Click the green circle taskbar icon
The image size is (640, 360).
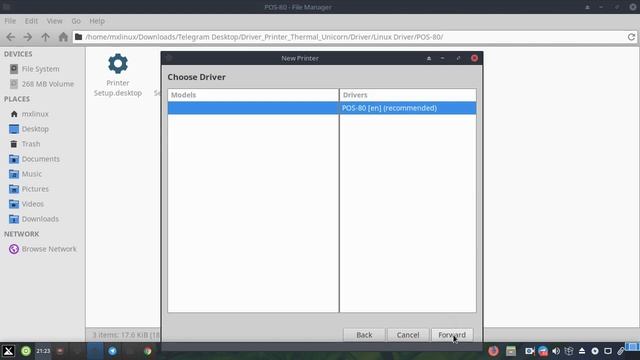26,351
